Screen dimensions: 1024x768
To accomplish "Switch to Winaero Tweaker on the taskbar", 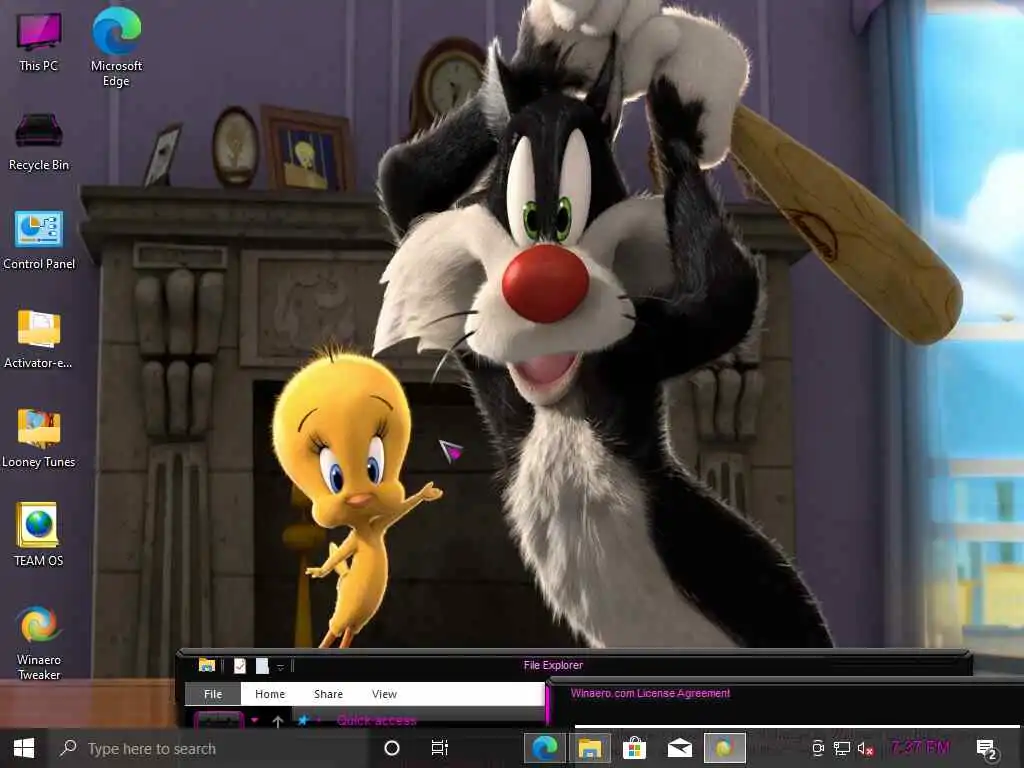I will click(x=724, y=748).
